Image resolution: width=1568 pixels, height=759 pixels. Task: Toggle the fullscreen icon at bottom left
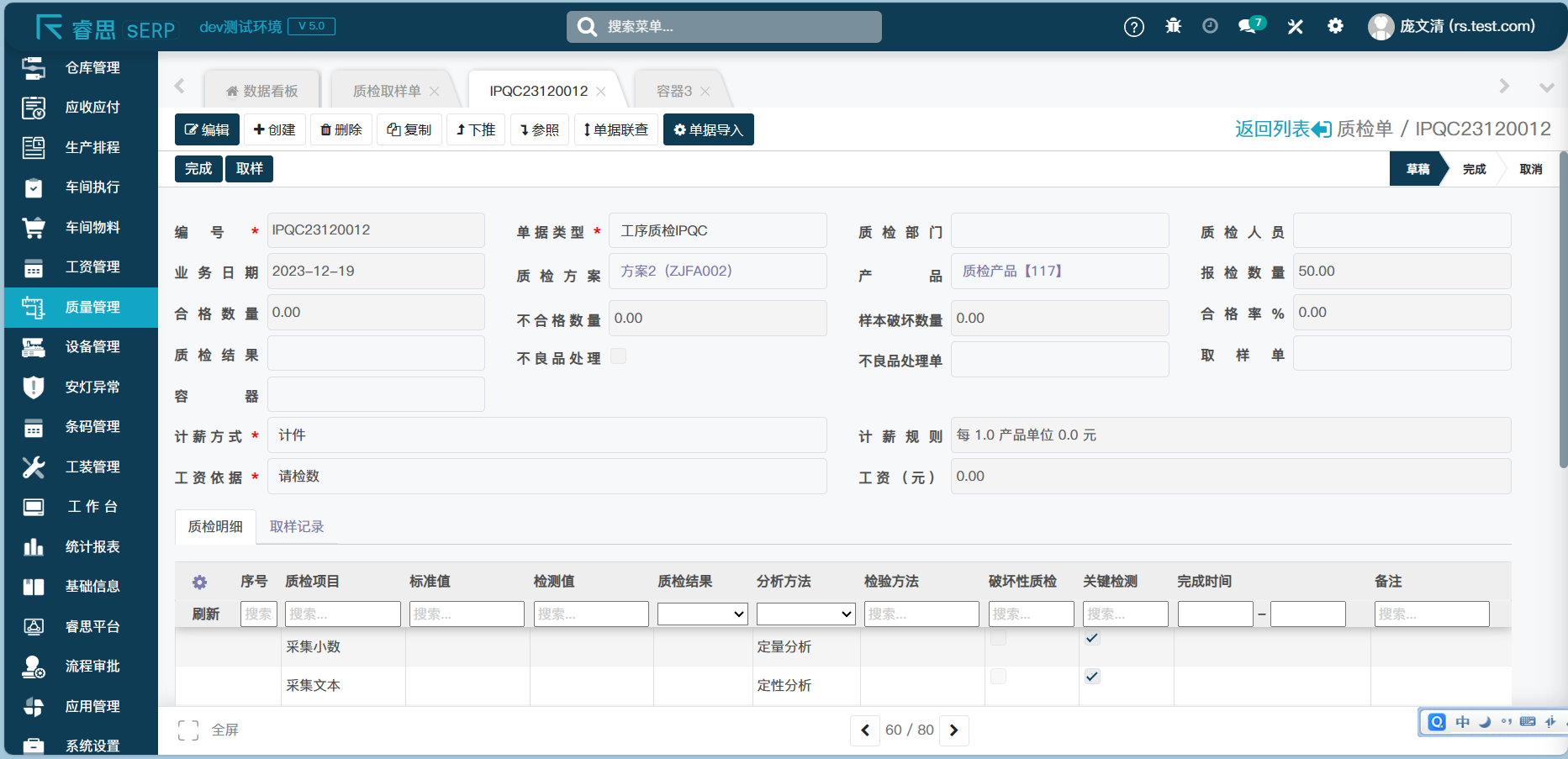click(188, 730)
